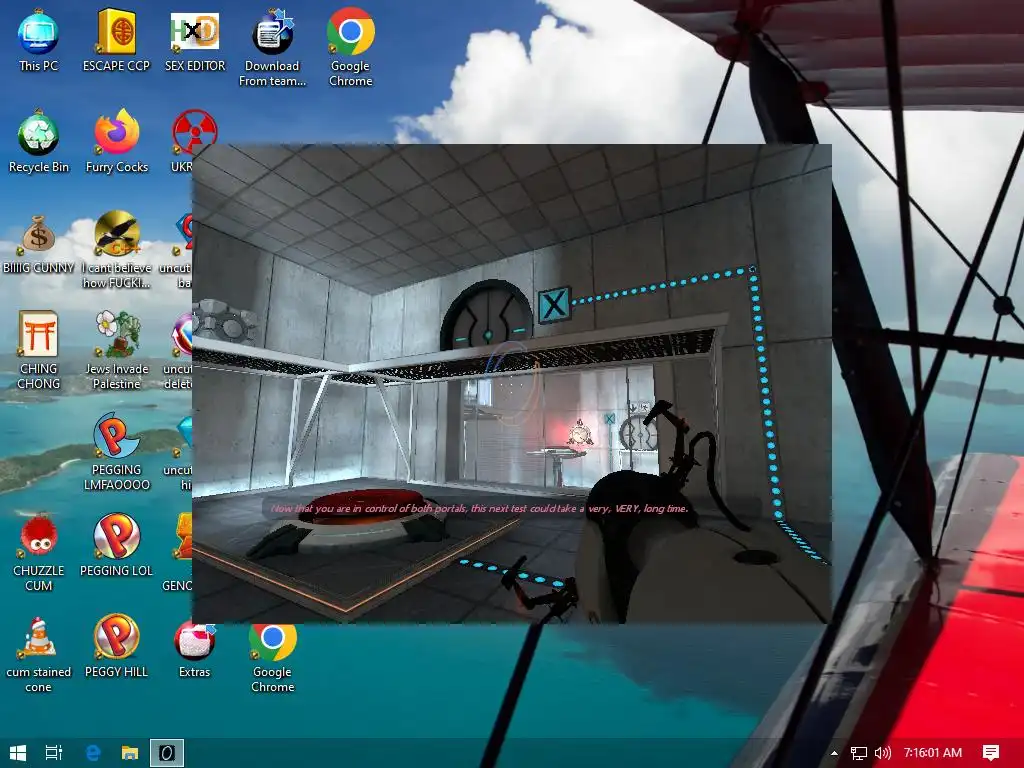Open network status from the system tray
The height and width of the screenshot is (768, 1024).
click(859, 753)
